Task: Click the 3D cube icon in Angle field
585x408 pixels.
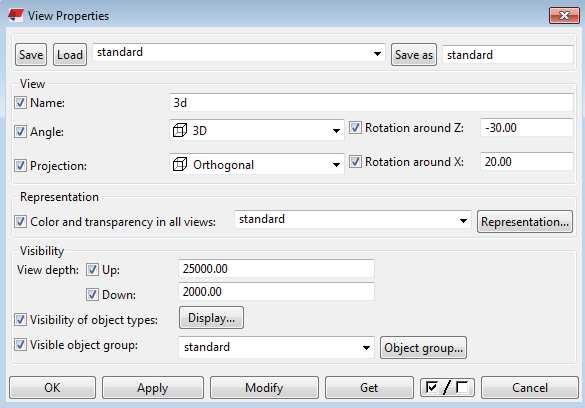Action: click(x=180, y=130)
